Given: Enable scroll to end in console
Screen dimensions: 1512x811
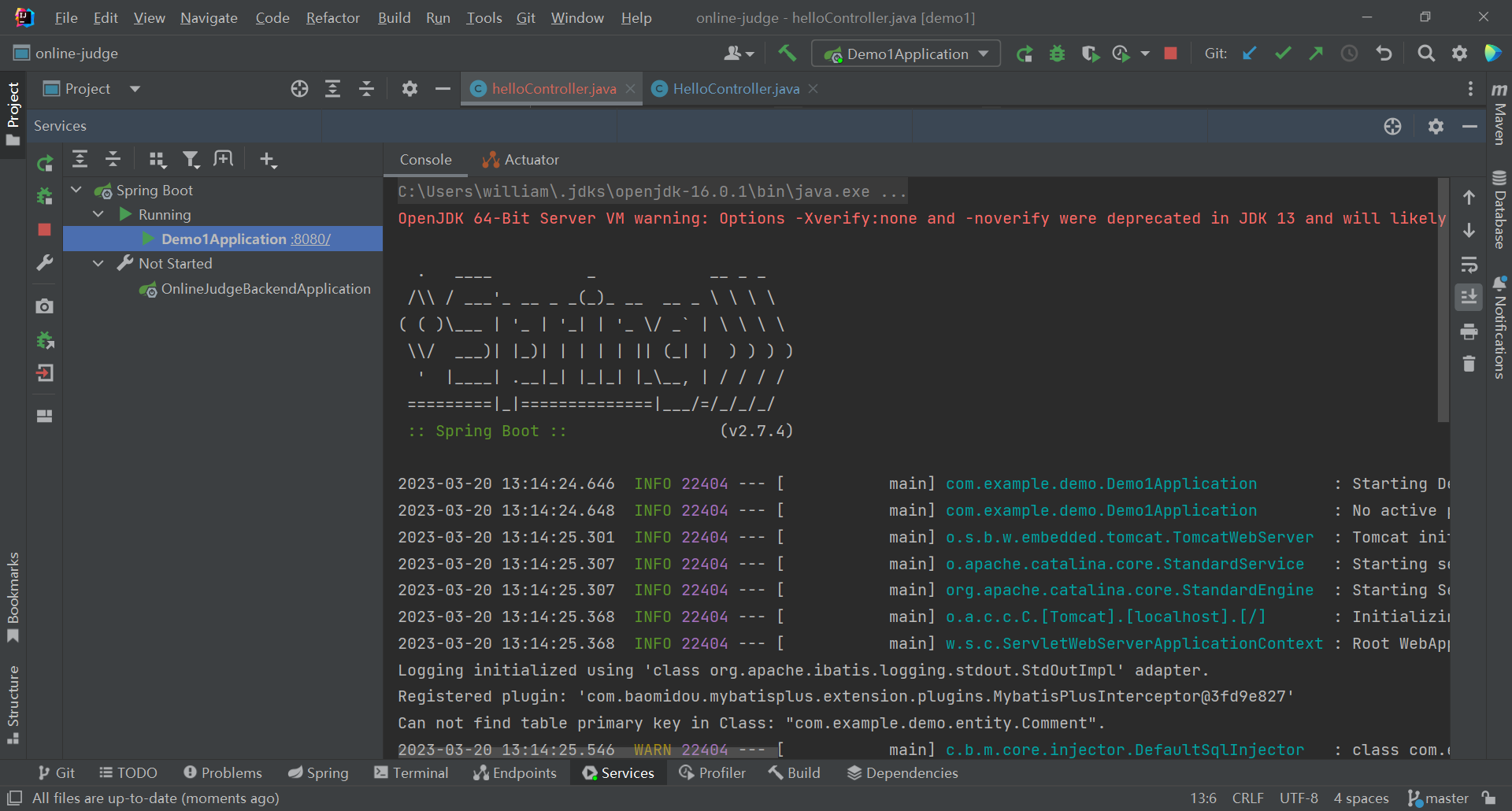Looking at the screenshot, I should [x=1469, y=297].
